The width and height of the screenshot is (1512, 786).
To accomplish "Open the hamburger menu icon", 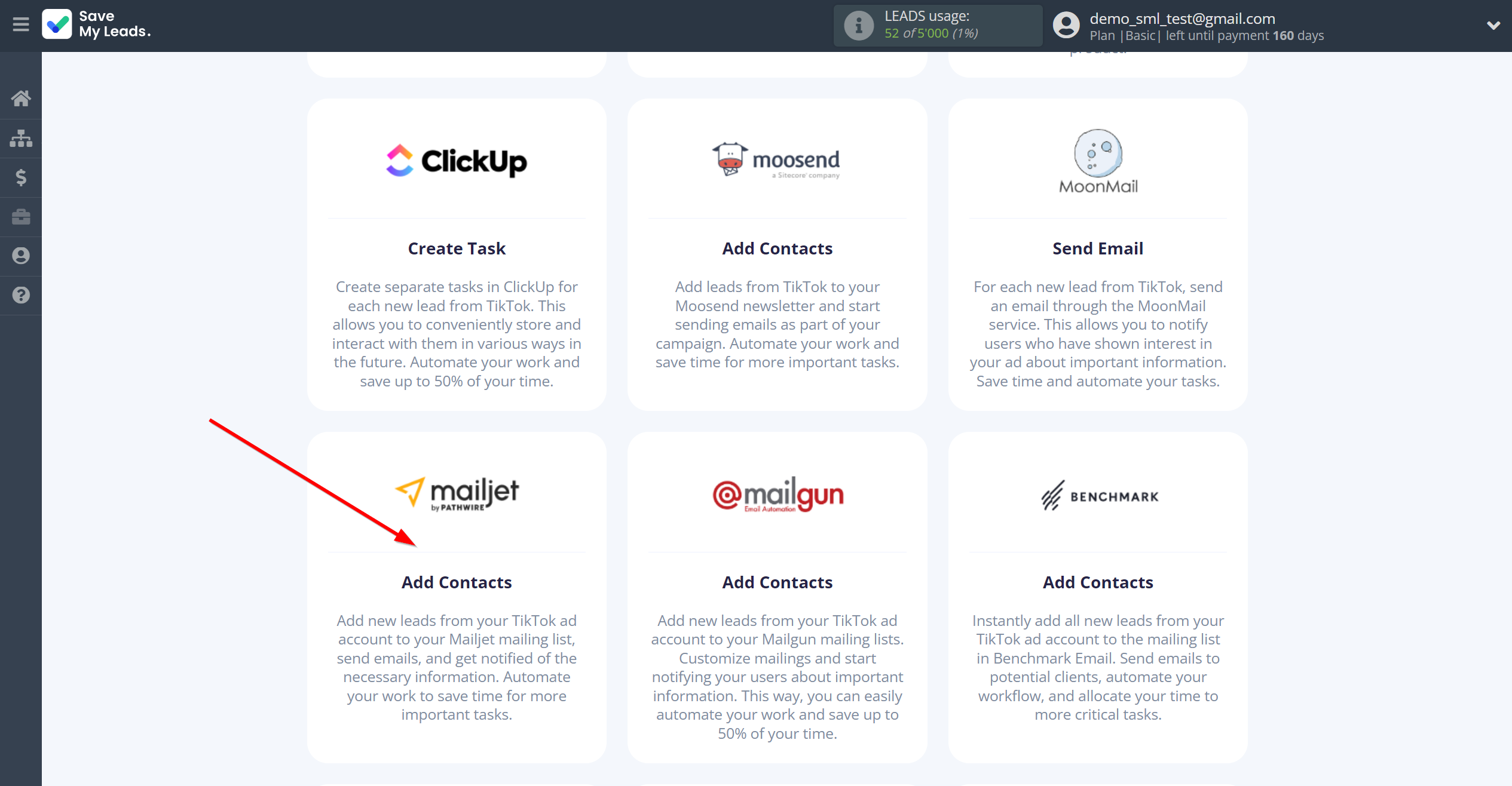I will 21,24.
